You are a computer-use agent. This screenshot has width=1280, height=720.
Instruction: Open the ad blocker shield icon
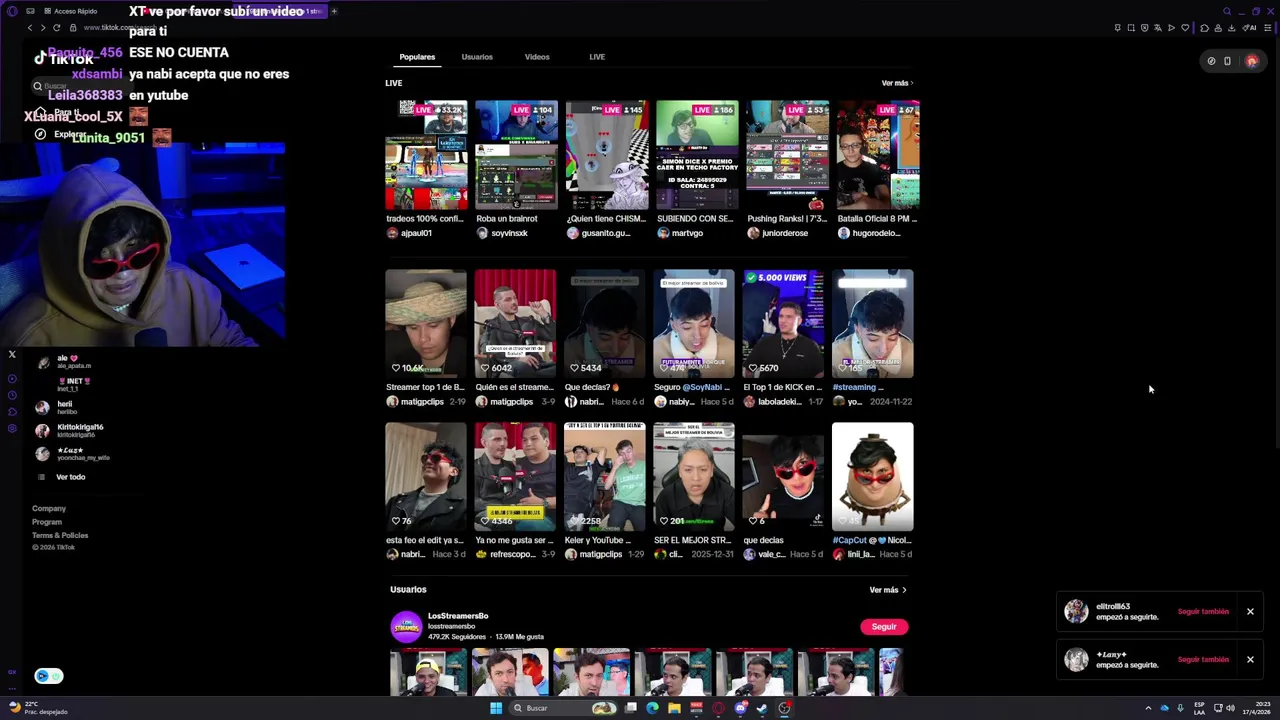[1145, 28]
